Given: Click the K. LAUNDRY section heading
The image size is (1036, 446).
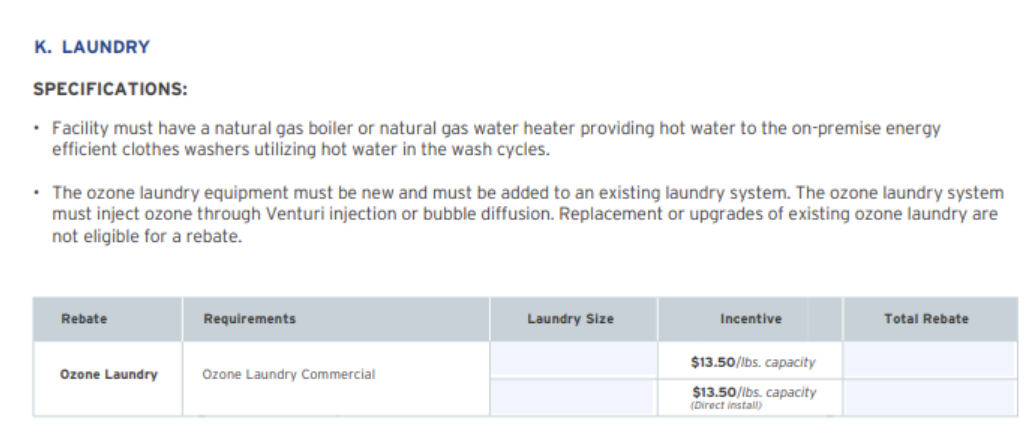Looking at the screenshot, I should pyautogui.click(x=92, y=47).
